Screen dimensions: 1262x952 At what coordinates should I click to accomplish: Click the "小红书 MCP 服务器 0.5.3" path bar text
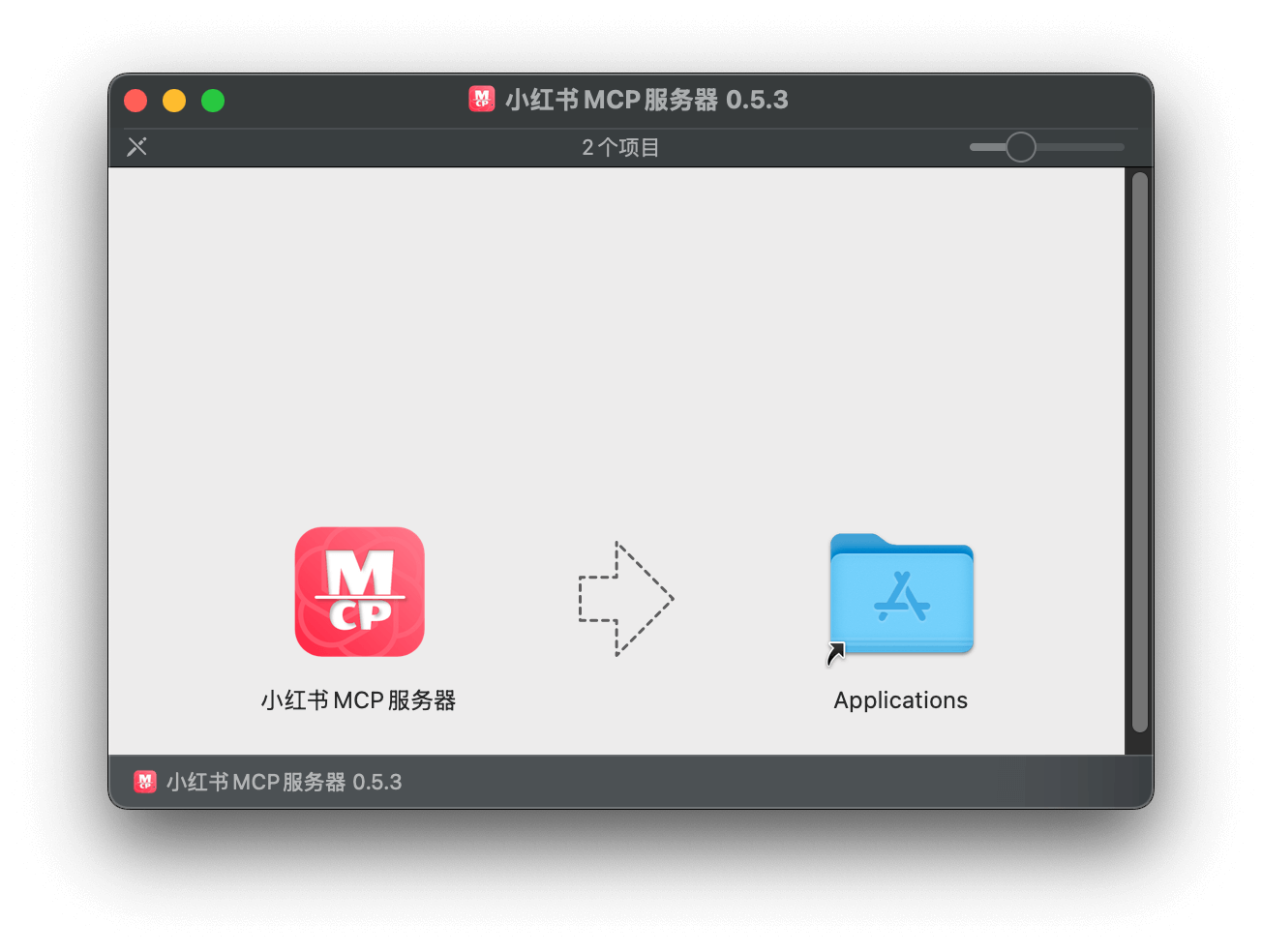(x=284, y=782)
